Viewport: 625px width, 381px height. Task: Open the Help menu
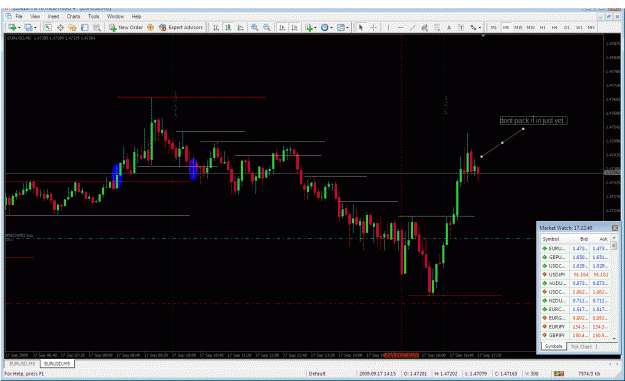pos(136,16)
